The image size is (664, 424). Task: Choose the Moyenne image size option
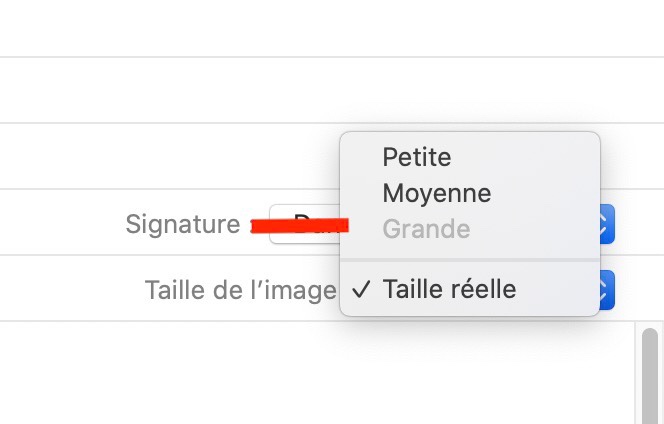pyautogui.click(x=436, y=193)
